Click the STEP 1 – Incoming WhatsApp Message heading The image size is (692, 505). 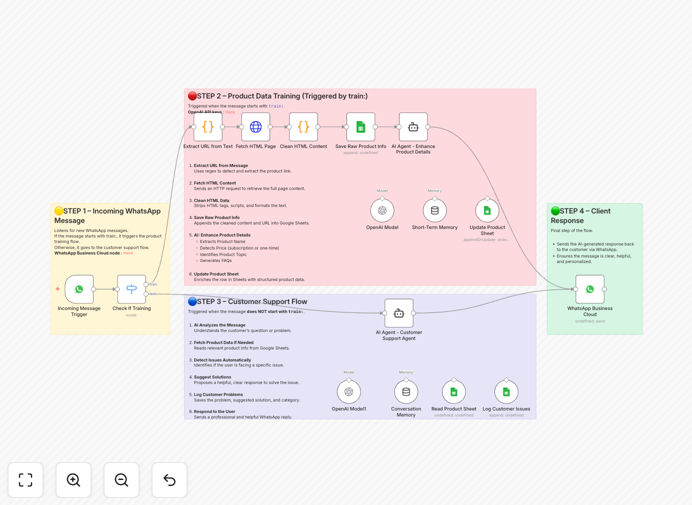tap(107, 215)
